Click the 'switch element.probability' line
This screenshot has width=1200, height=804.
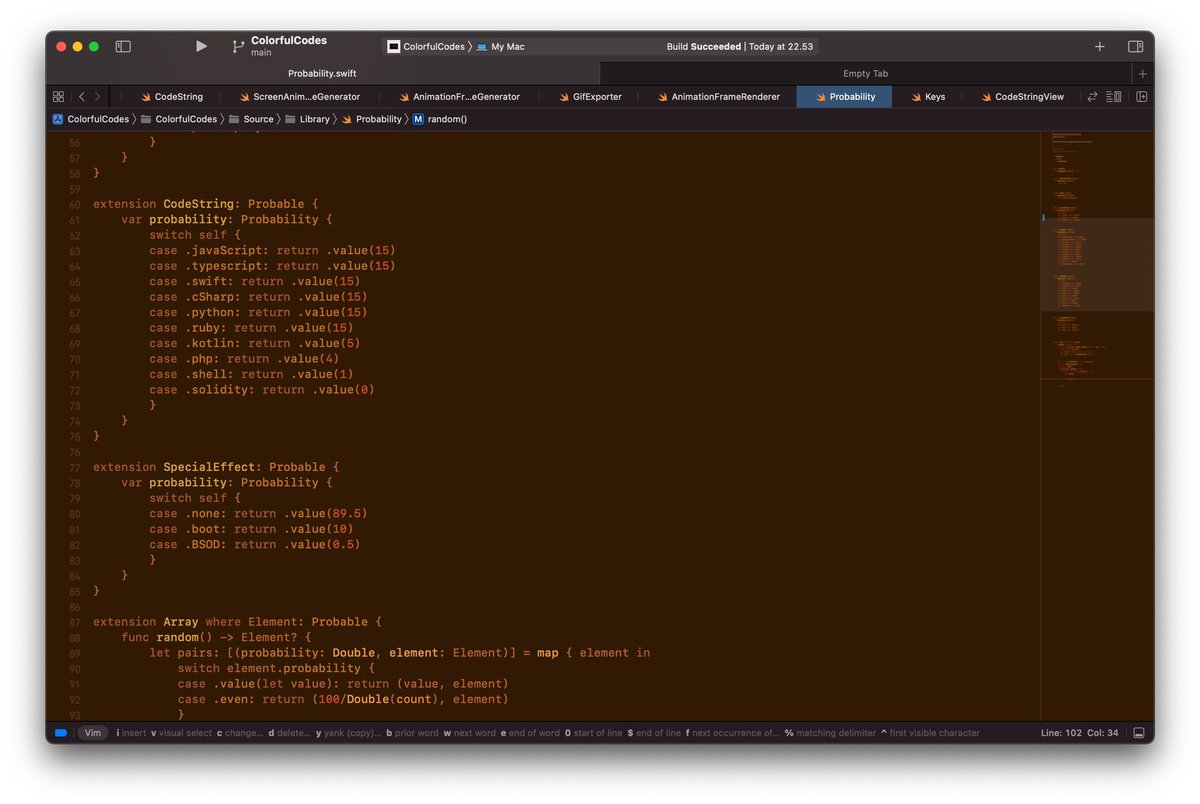click(x=276, y=668)
